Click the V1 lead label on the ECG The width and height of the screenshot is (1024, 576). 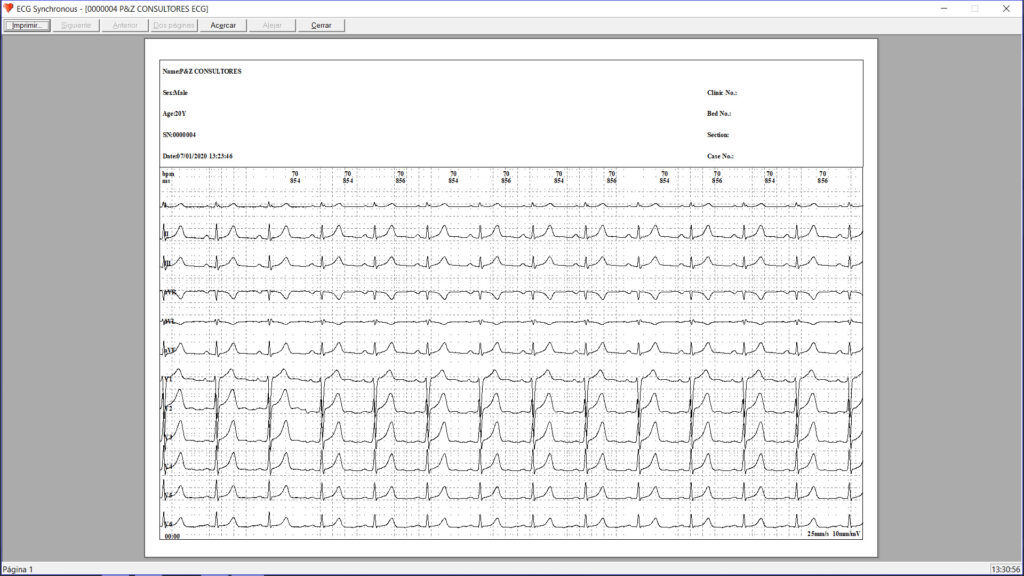[x=168, y=381]
